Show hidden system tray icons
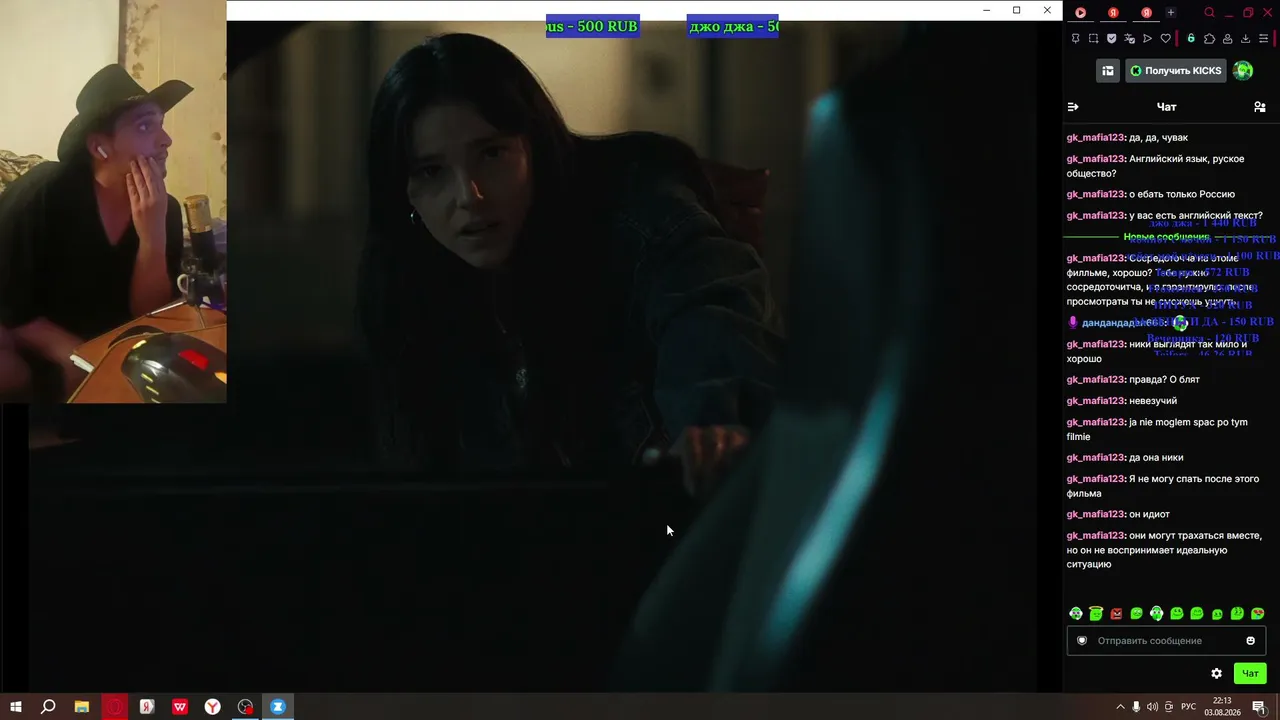The image size is (1280, 720). [x=1120, y=707]
